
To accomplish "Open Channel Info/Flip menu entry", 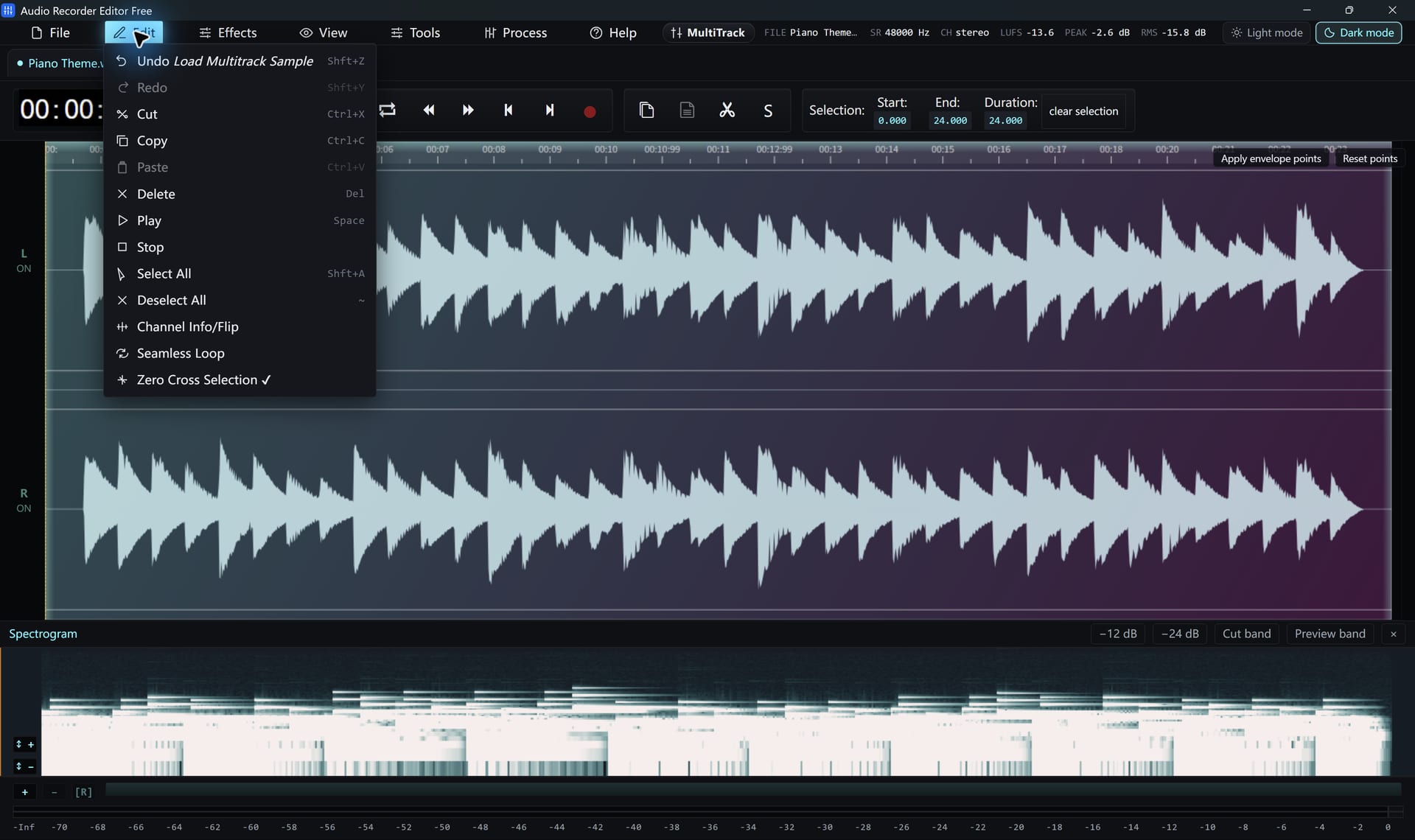I will [x=240, y=326].
